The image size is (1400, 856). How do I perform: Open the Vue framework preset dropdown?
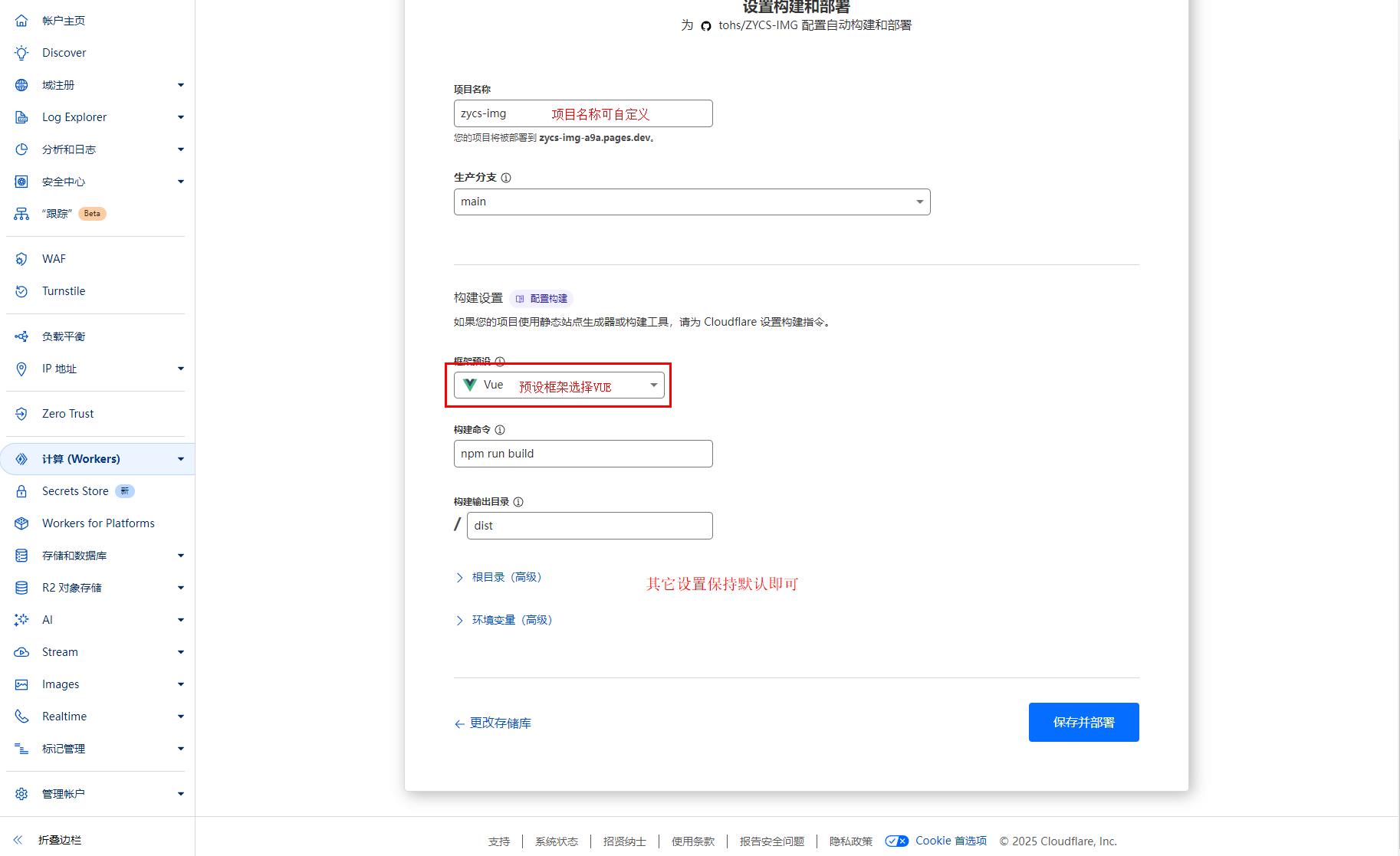pos(559,385)
